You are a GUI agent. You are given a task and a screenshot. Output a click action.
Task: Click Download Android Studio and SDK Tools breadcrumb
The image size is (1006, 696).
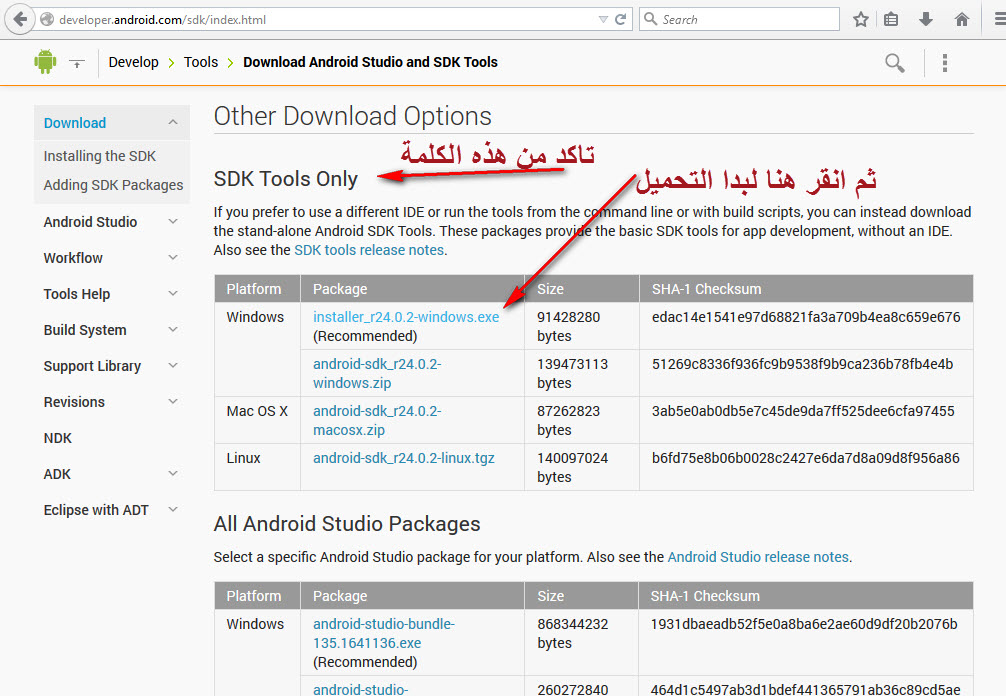point(370,62)
